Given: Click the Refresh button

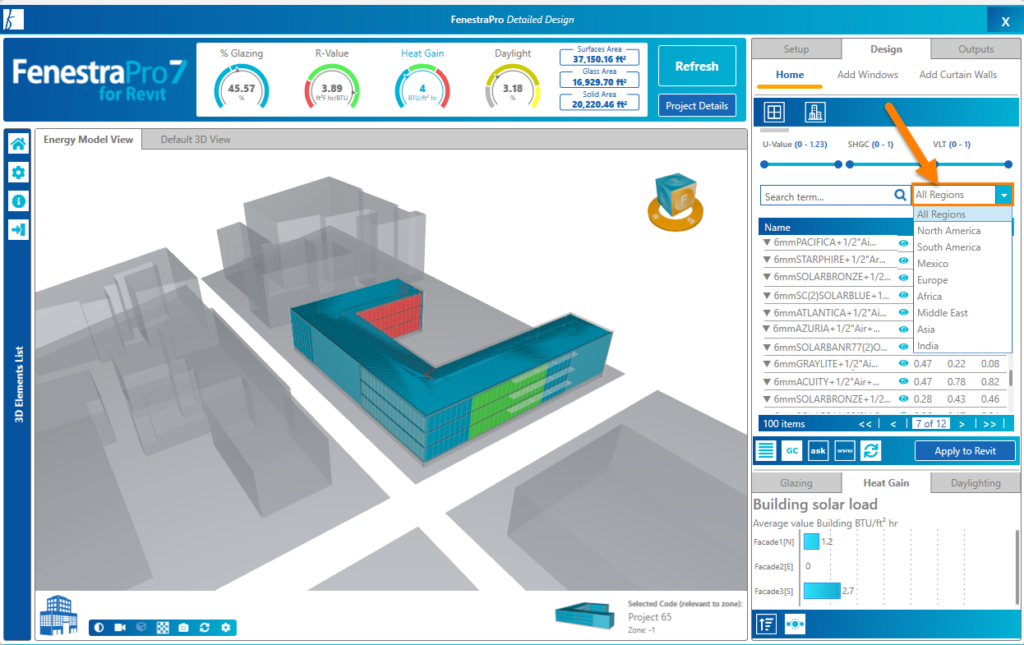Looking at the screenshot, I should click(697, 66).
